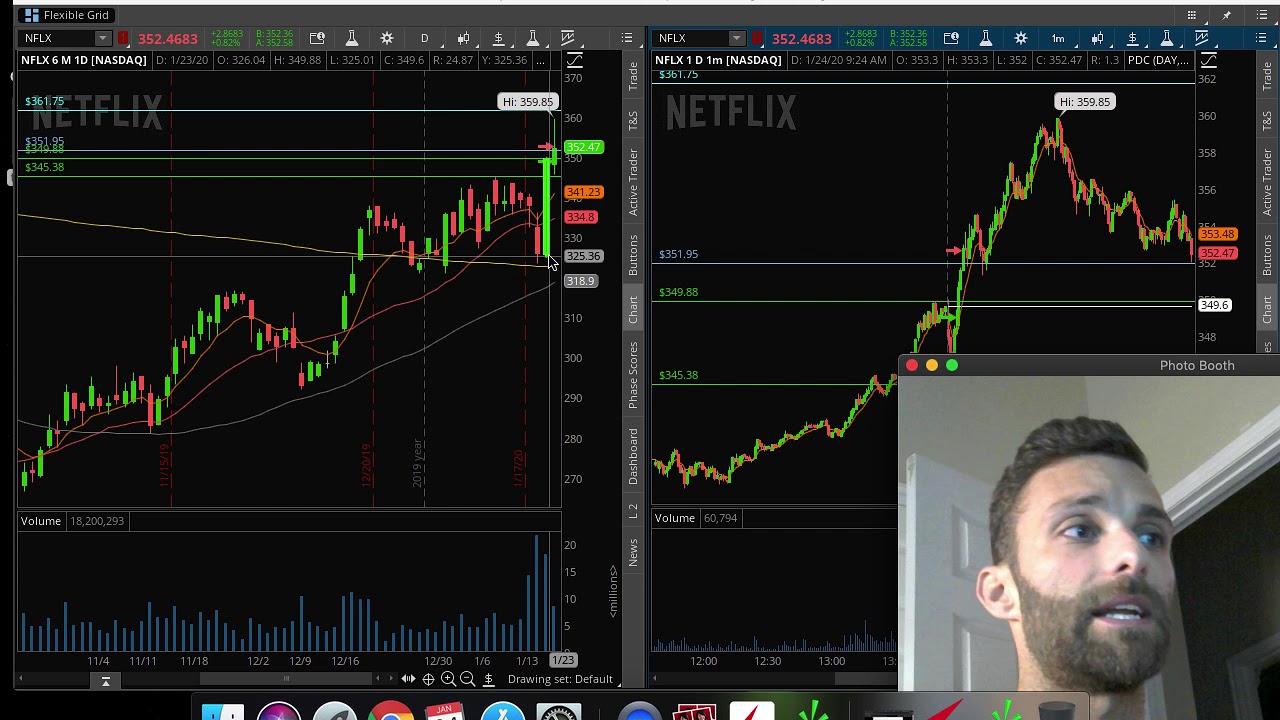
Task: Select the $349.88 level label on right chart
Action: coord(678,292)
